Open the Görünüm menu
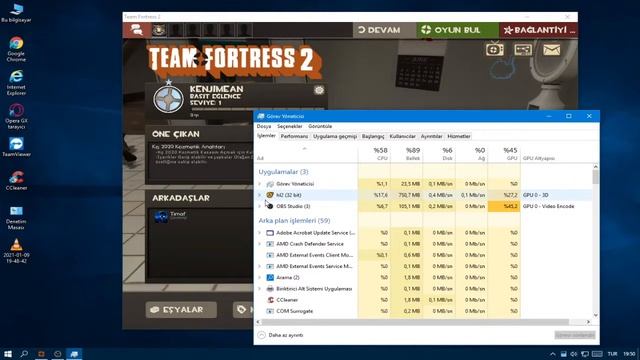Screen dimensions: 640x360 coord(320,127)
